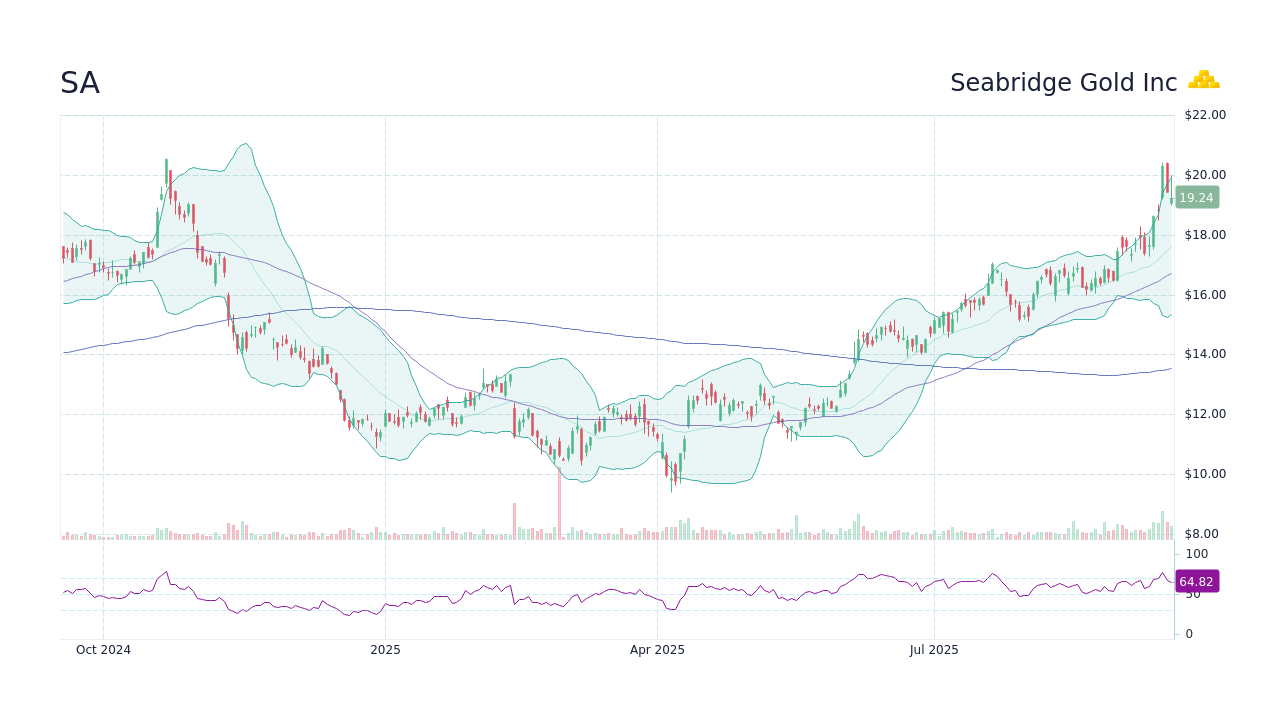Screen dimensions: 1280x720
Task: Click the Apr 2025 date label
Action: point(657,650)
